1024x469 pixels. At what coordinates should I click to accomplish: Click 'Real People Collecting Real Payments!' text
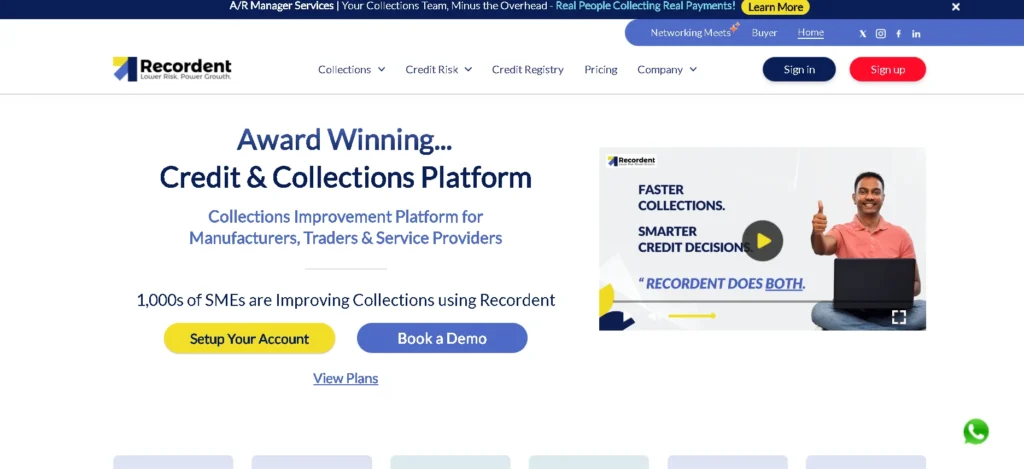tap(645, 7)
